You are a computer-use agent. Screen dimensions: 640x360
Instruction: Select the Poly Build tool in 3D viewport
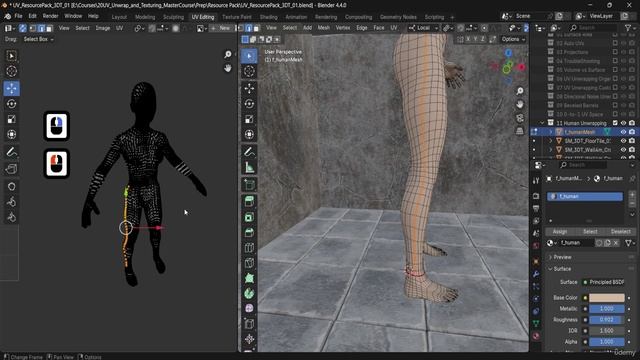tap(249, 278)
